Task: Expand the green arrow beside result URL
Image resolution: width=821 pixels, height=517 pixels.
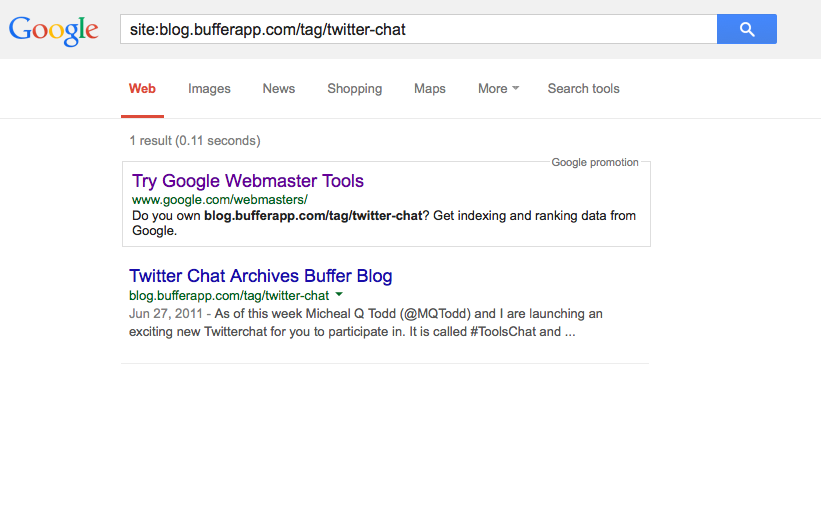Action: point(339,294)
